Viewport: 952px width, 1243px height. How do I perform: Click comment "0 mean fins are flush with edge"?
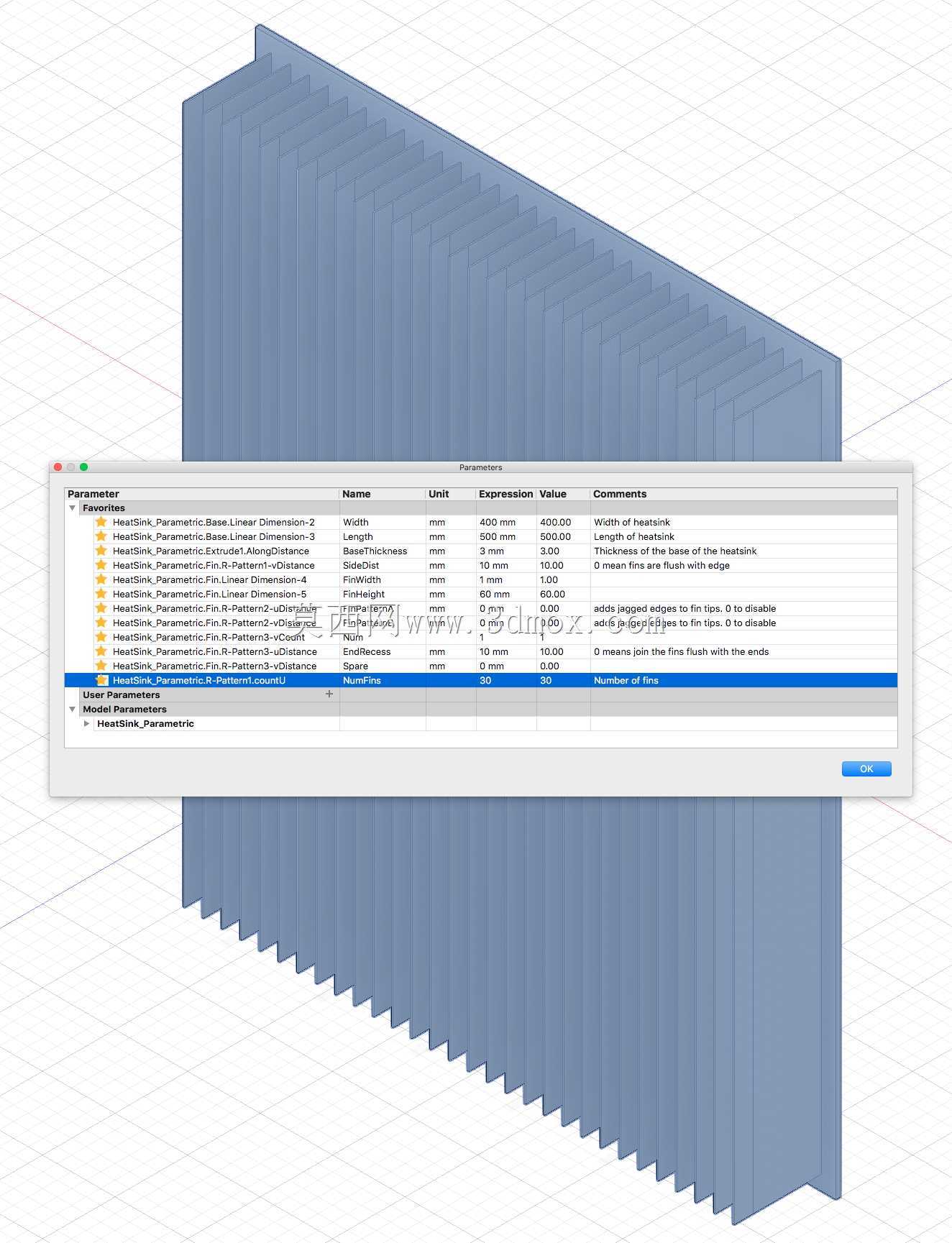click(662, 566)
